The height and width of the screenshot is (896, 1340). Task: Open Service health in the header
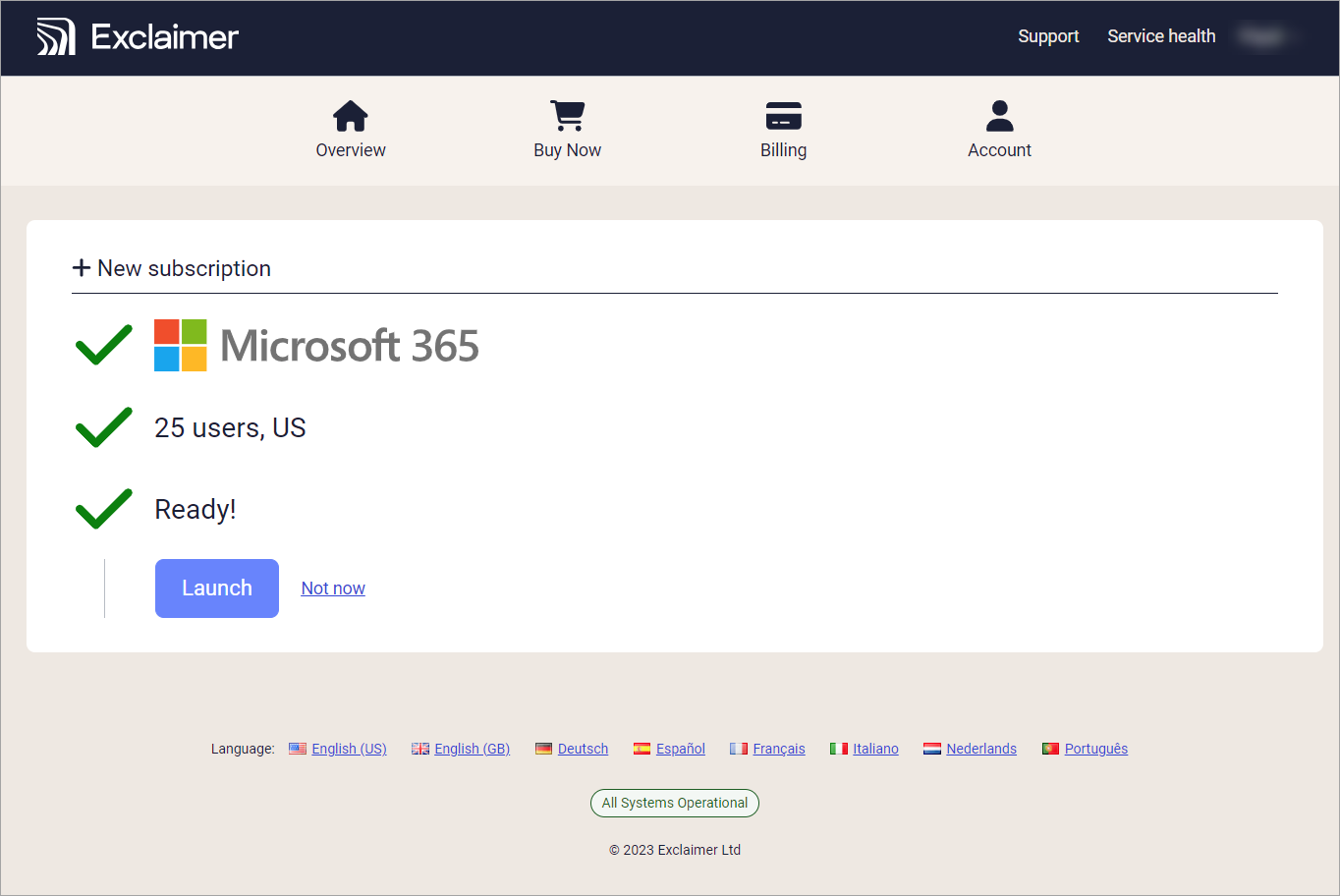tap(1161, 36)
